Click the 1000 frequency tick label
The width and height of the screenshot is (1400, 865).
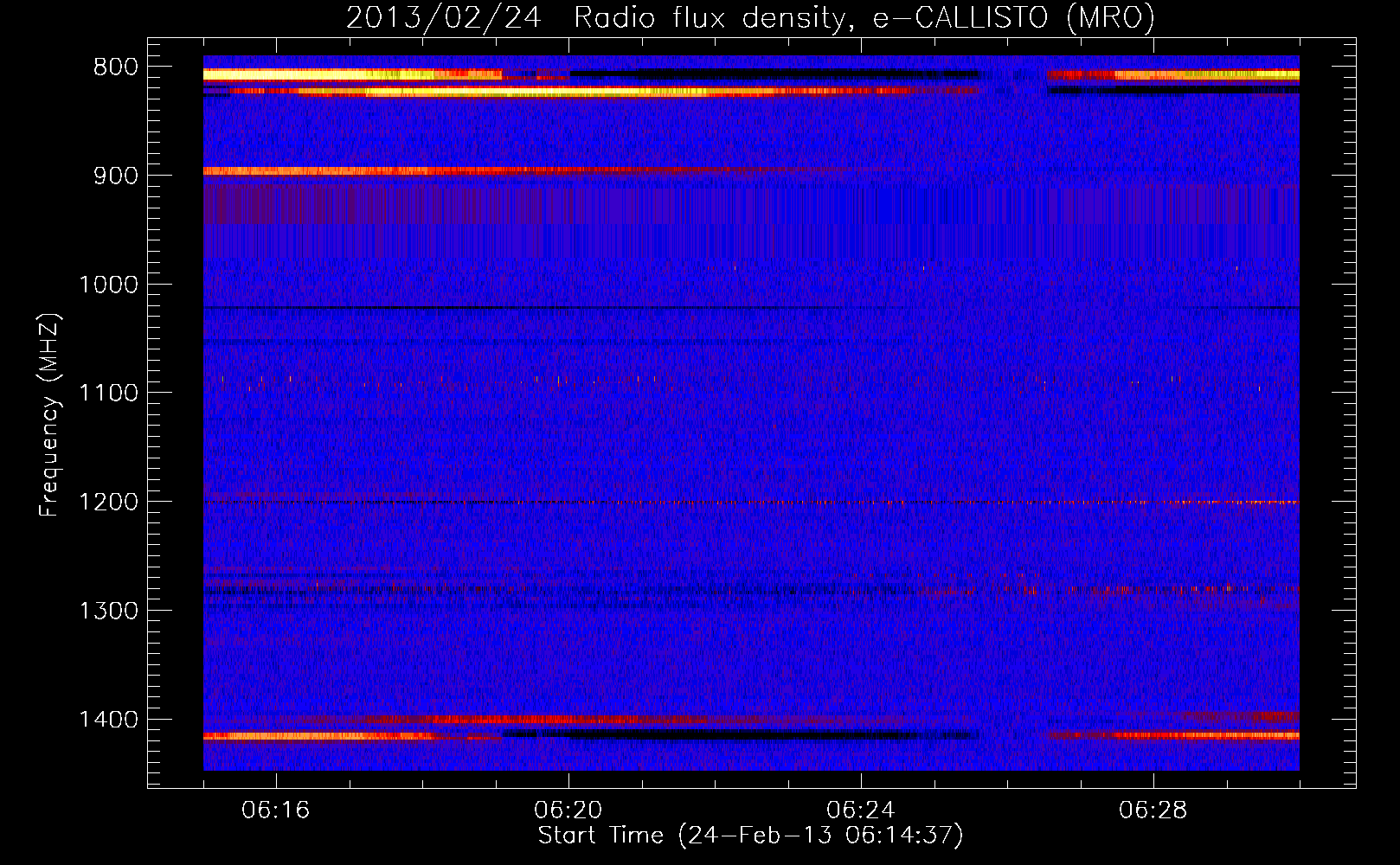108,285
